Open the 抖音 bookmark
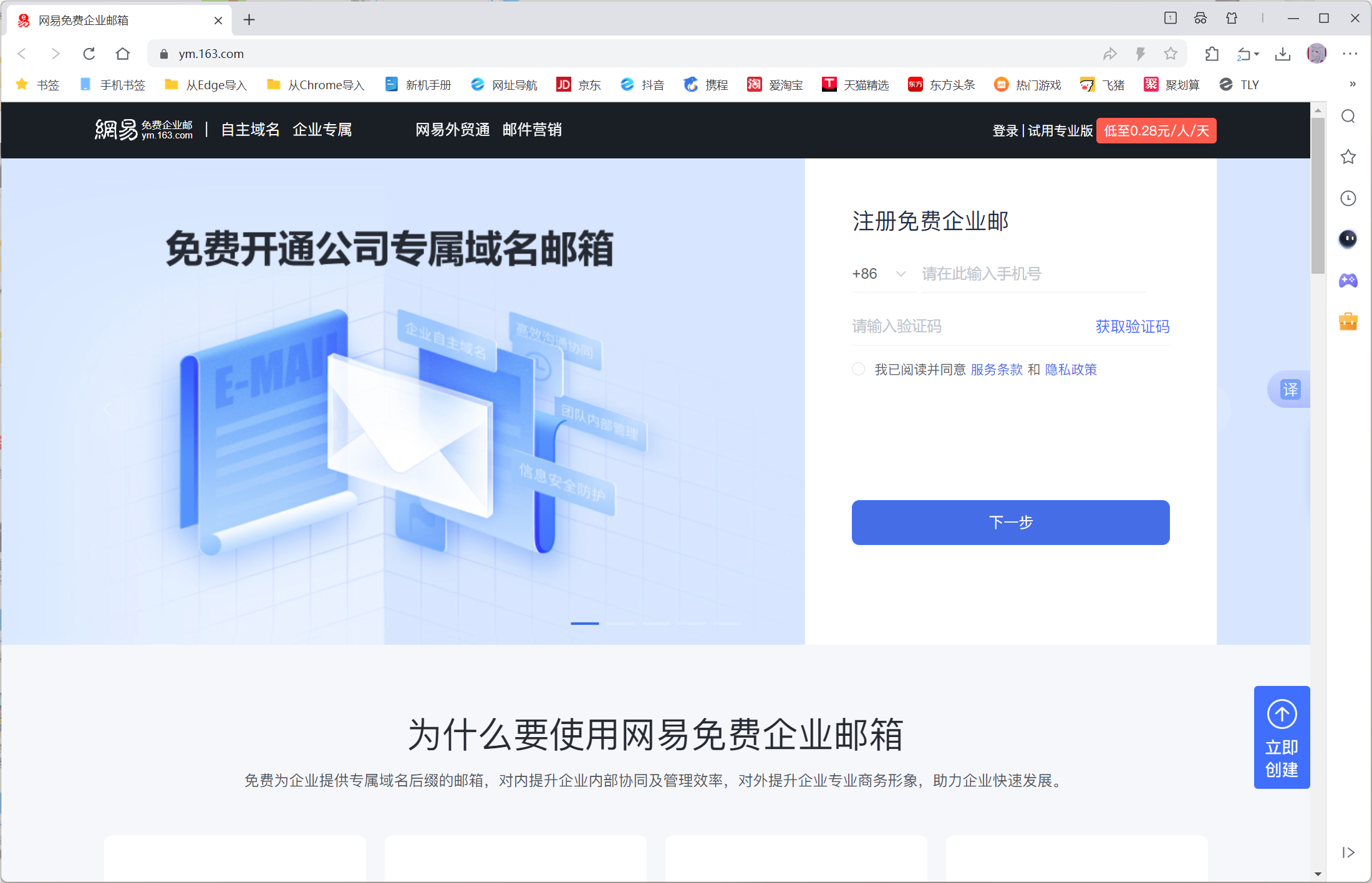Viewport: 1372px width, 883px height. pyautogui.click(x=642, y=85)
